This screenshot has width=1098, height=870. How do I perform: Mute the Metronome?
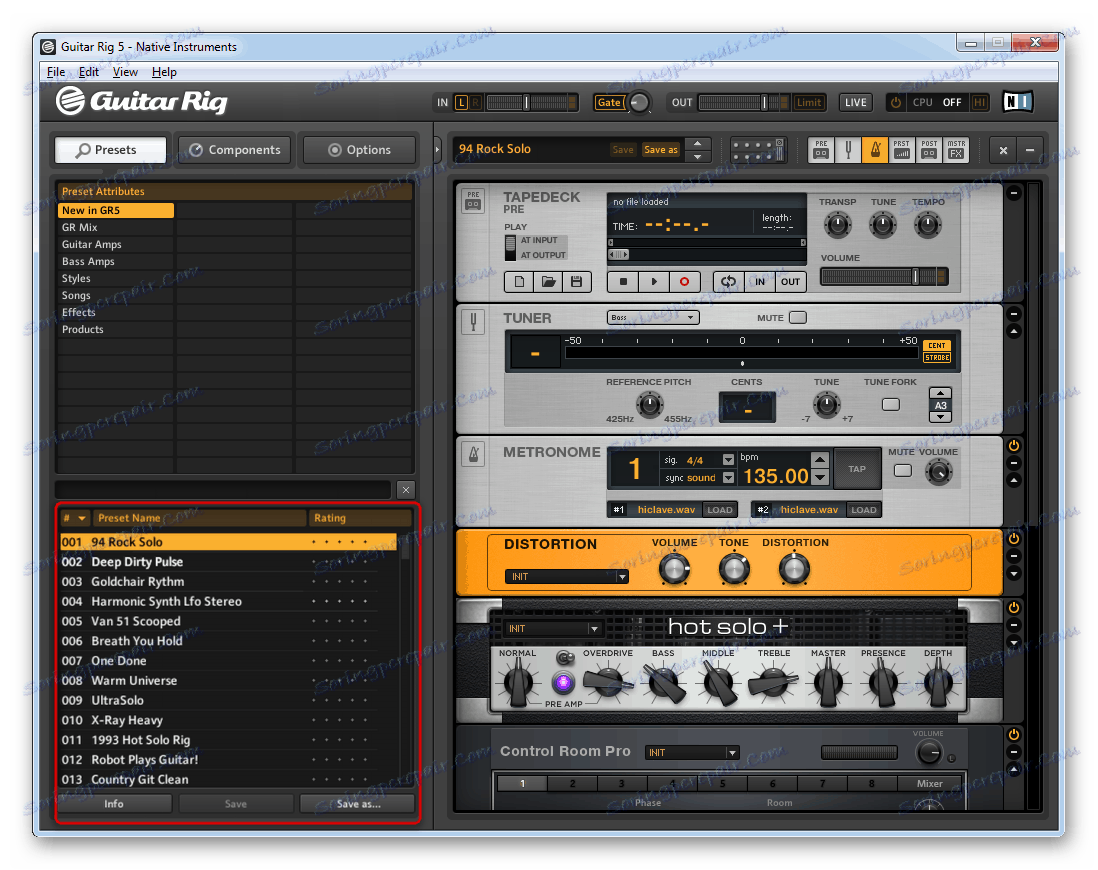tap(903, 470)
